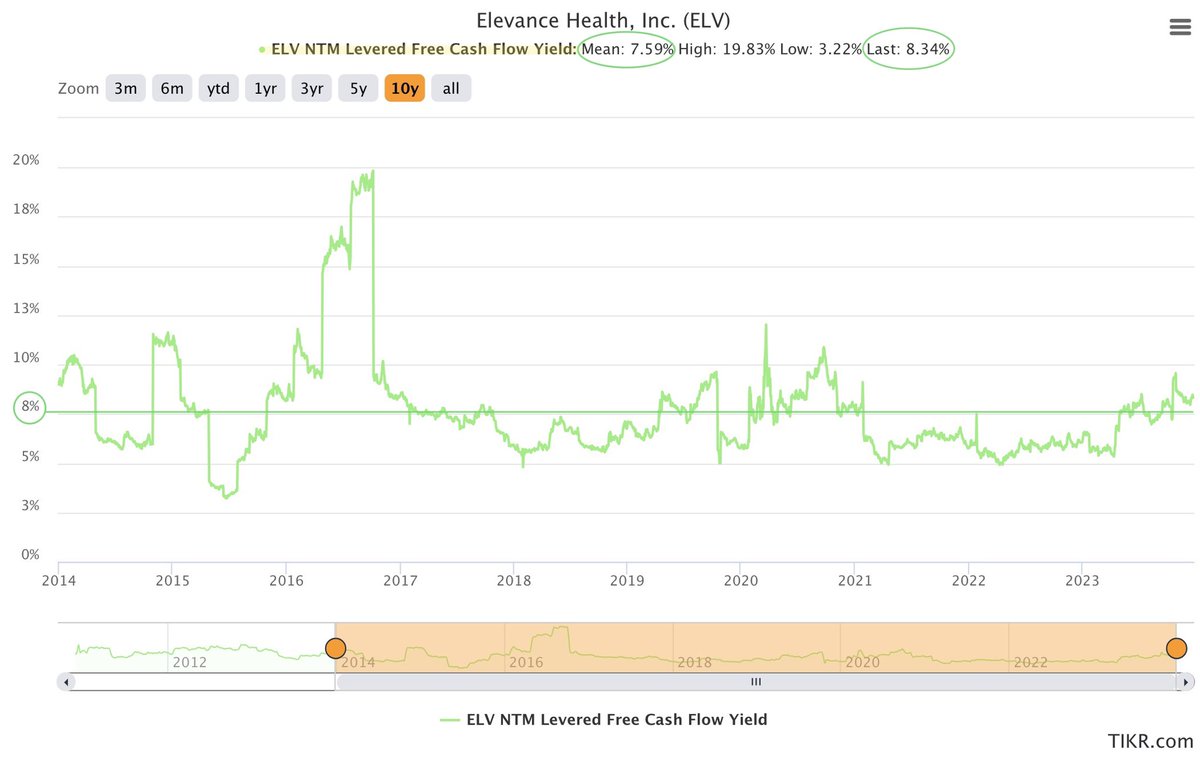Select the ytd zoom range
This screenshot has height=762, width=1200.
coord(218,88)
